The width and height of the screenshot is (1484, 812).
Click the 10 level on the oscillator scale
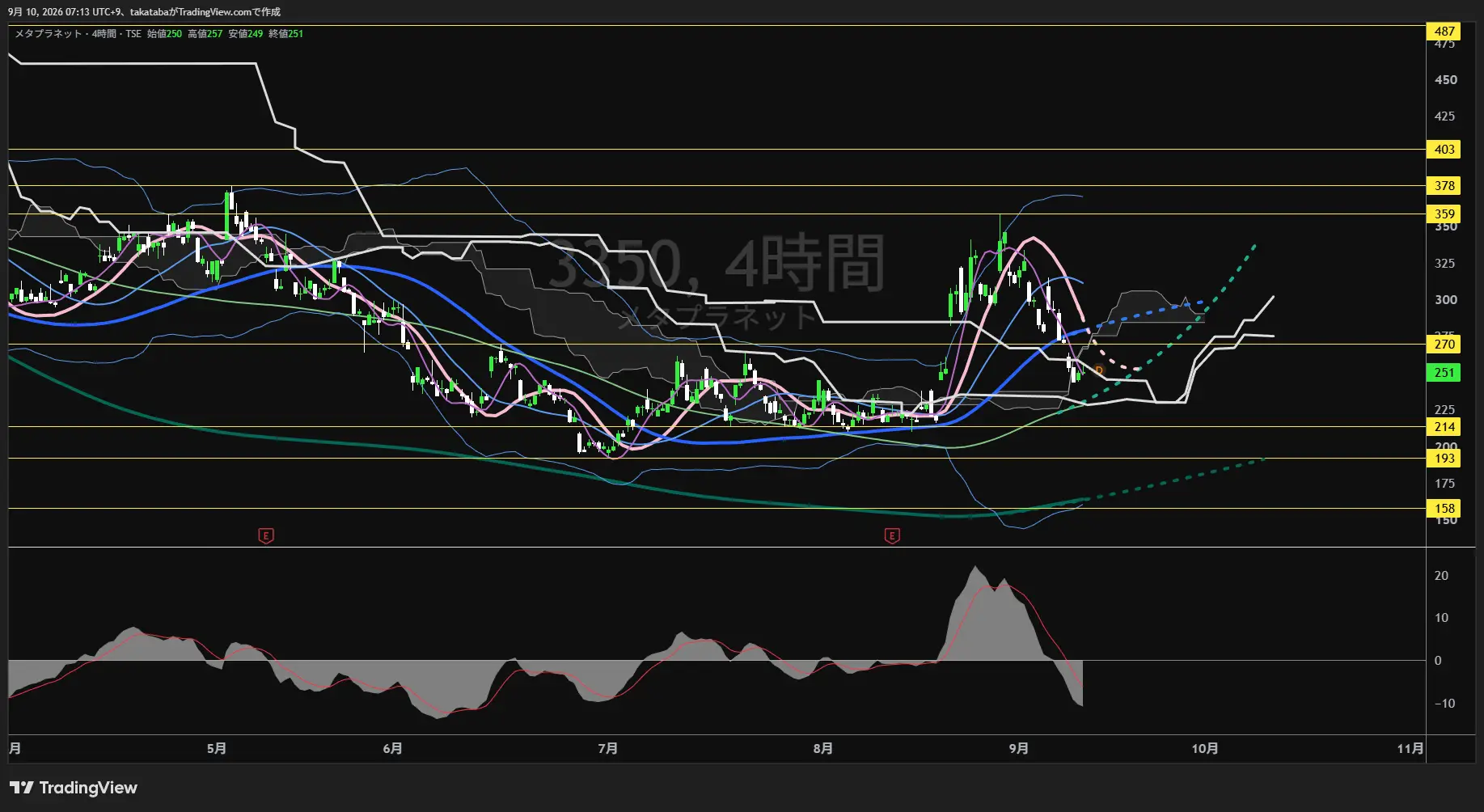pos(1441,618)
